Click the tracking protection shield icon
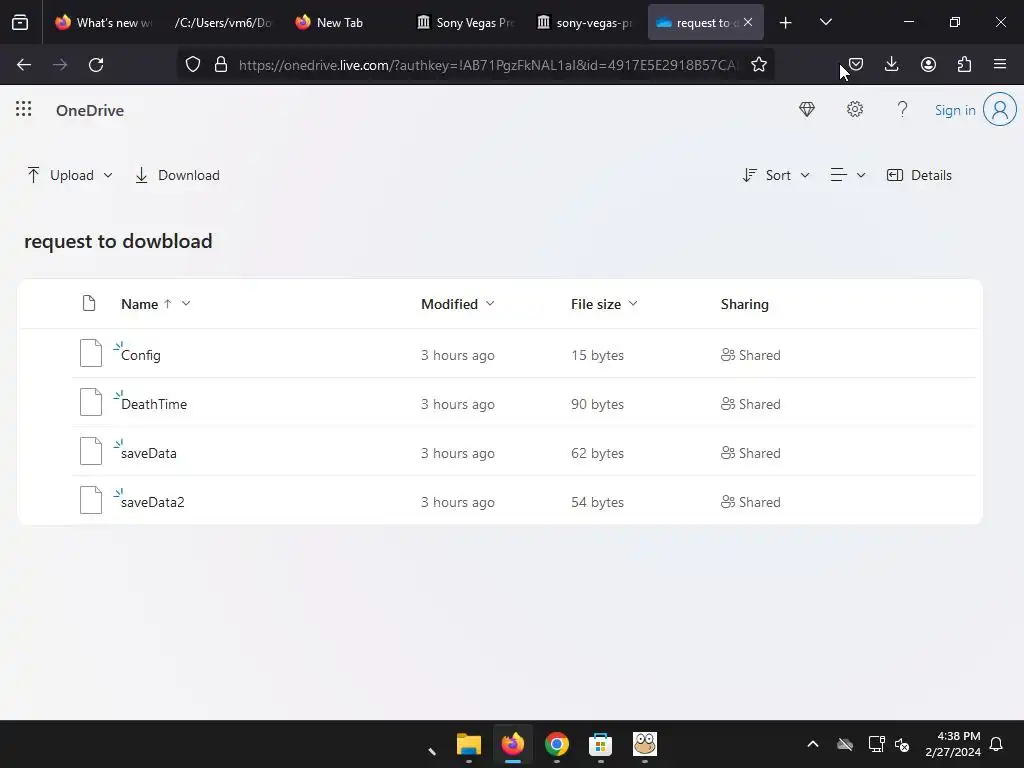Viewport: 1024px width, 768px height. [x=193, y=65]
